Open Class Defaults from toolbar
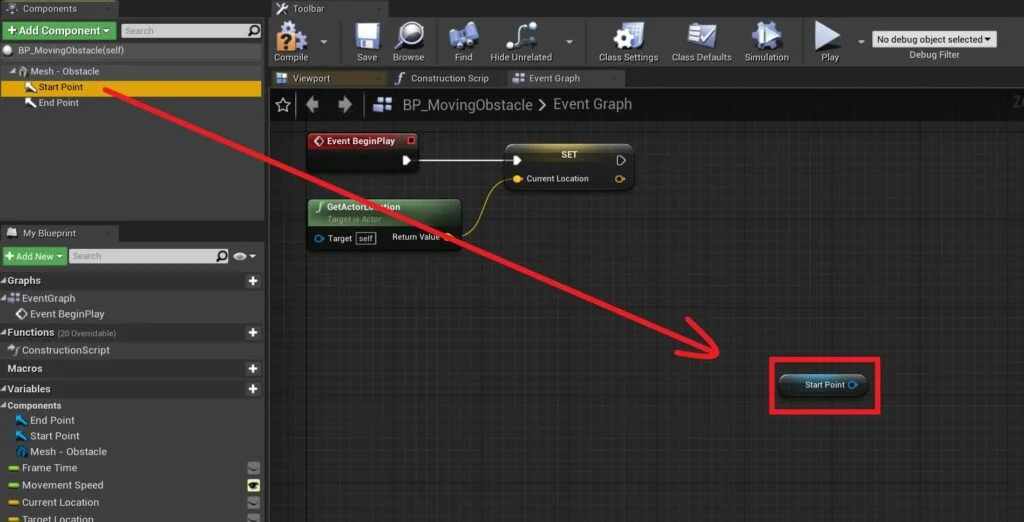The image size is (1024, 522). click(x=701, y=38)
